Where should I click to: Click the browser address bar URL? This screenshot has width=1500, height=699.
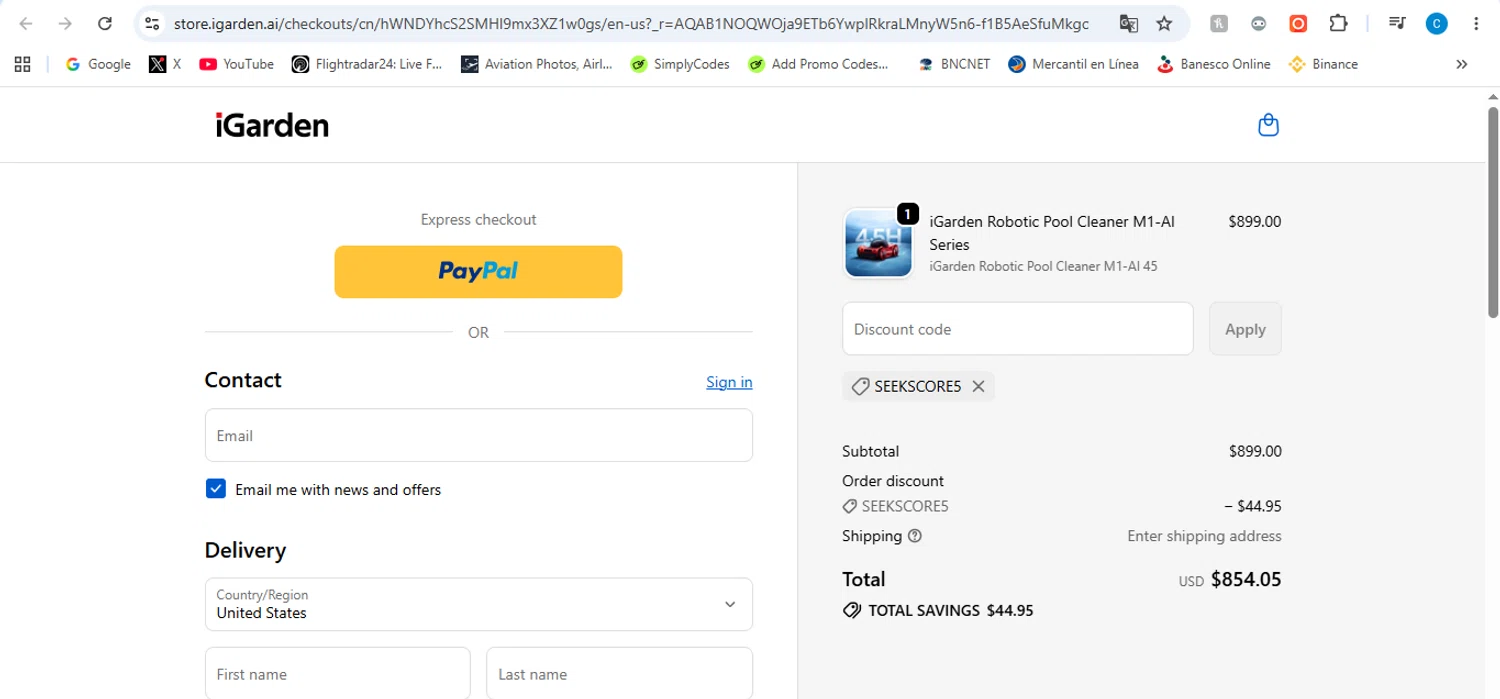point(630,23)
